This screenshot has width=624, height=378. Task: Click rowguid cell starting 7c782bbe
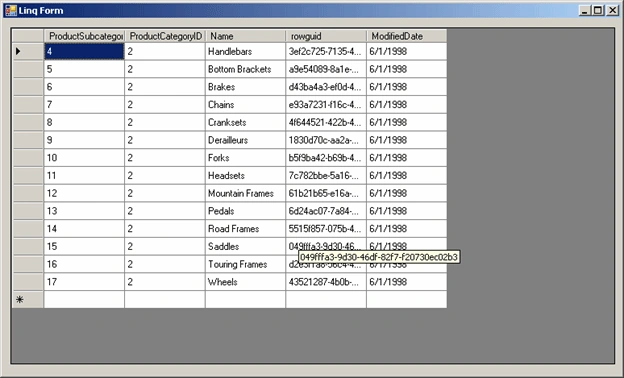coord(326,175)
